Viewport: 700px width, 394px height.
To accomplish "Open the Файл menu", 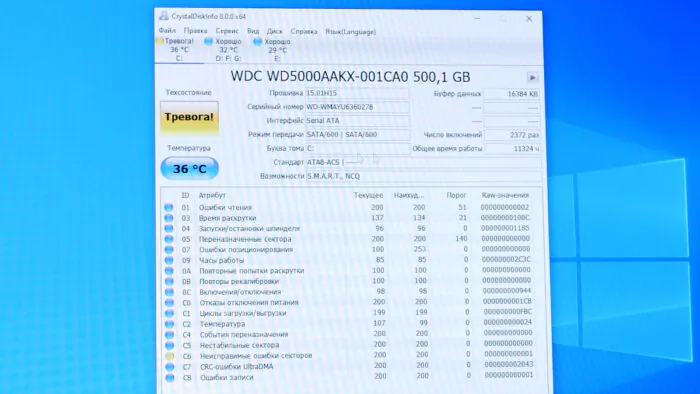I will 167,31.
